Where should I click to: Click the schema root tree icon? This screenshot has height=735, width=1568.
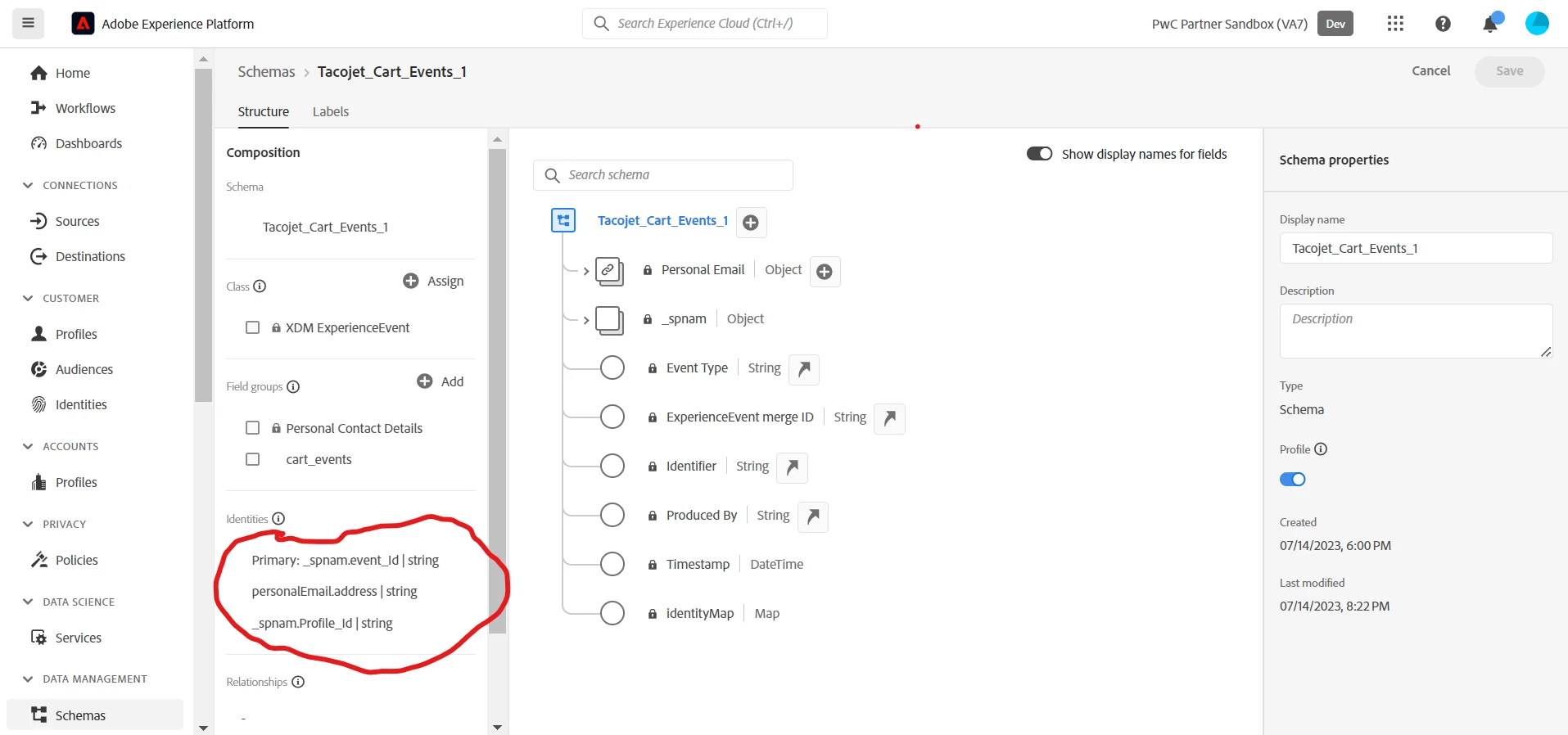click(x=563, y=220)
